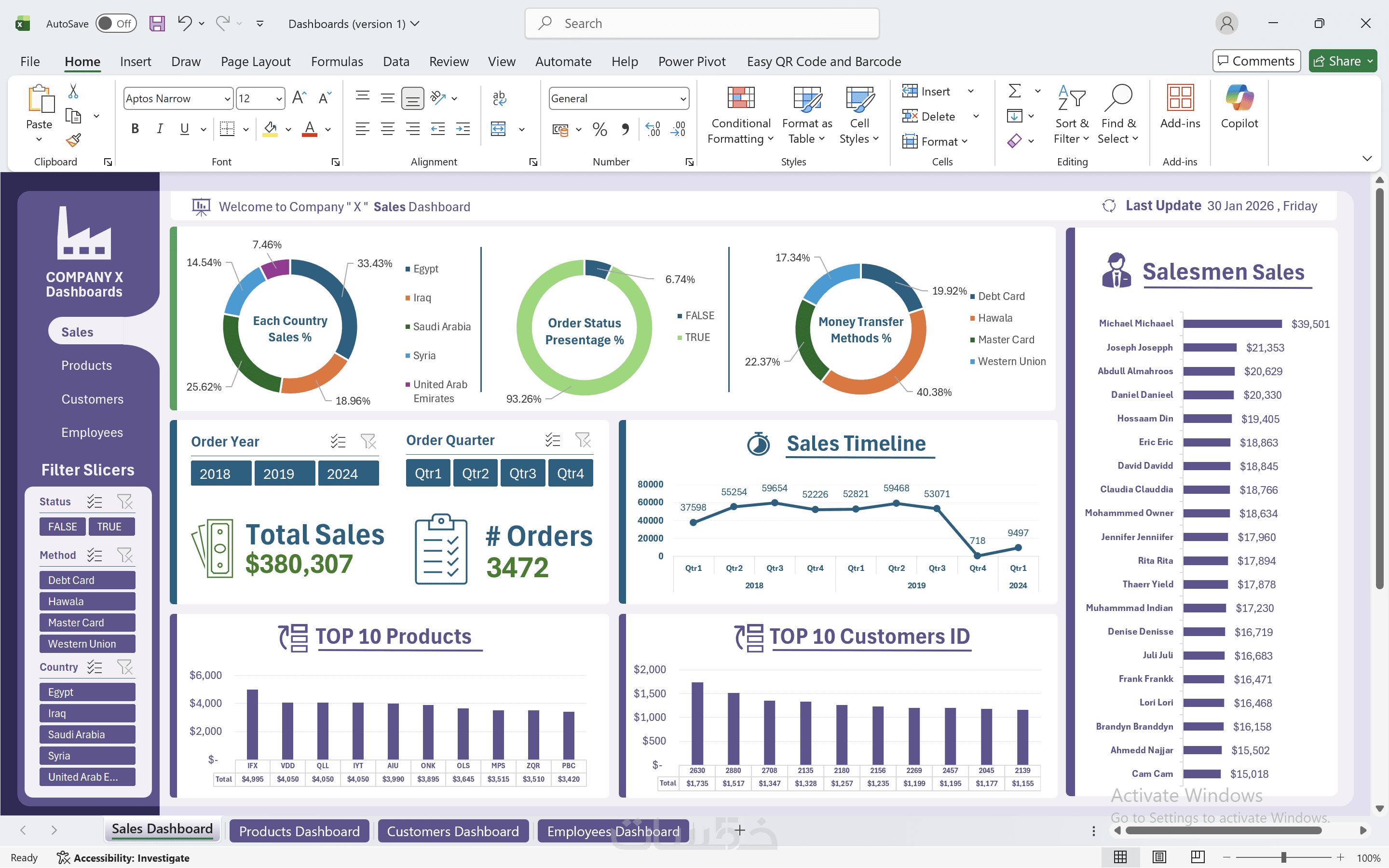The image size is (1389, 868).
Task: Click the Conditional Formatting icon
Action: 740,98
